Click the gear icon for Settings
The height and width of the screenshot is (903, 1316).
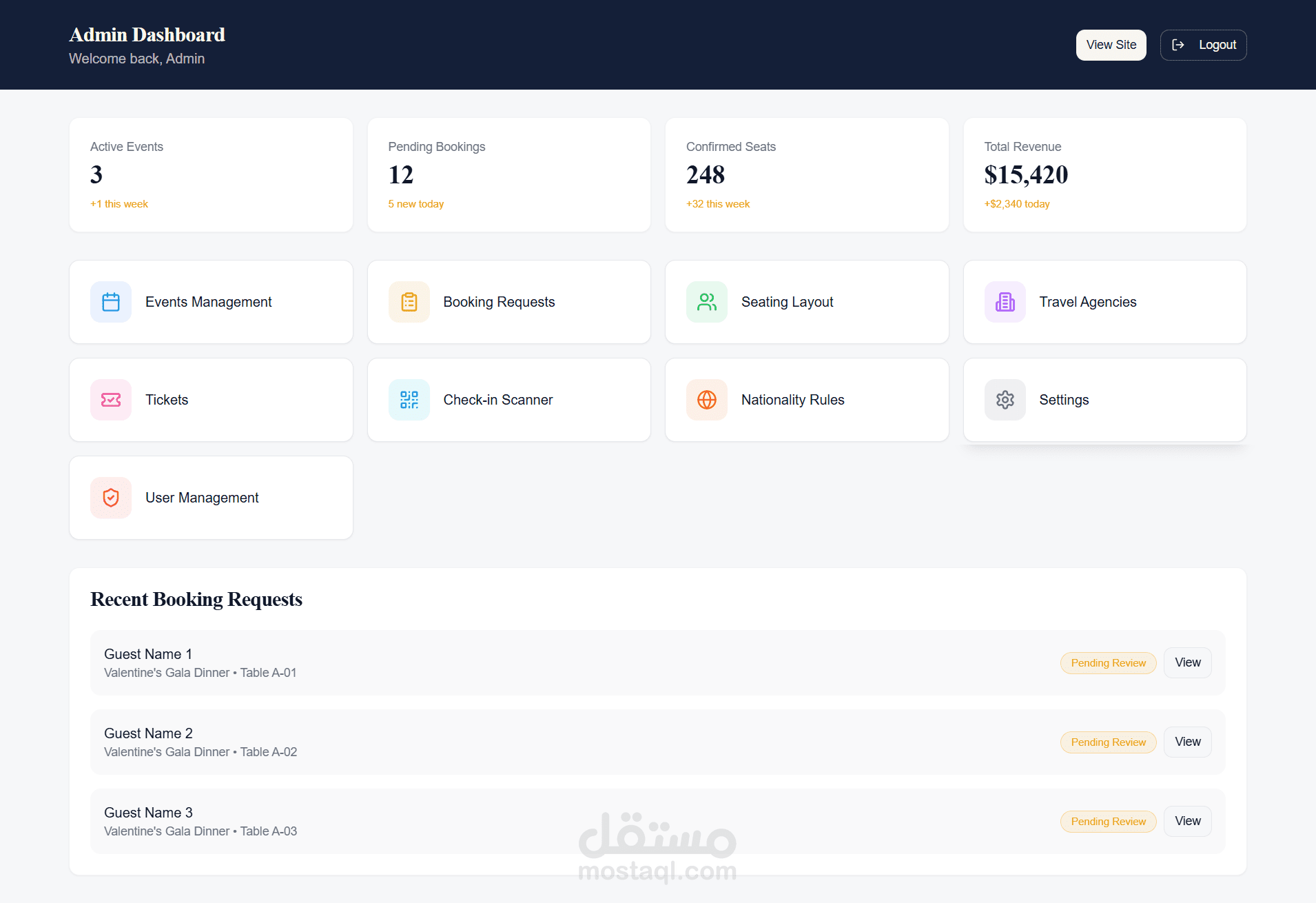(x=1005, y=400)
